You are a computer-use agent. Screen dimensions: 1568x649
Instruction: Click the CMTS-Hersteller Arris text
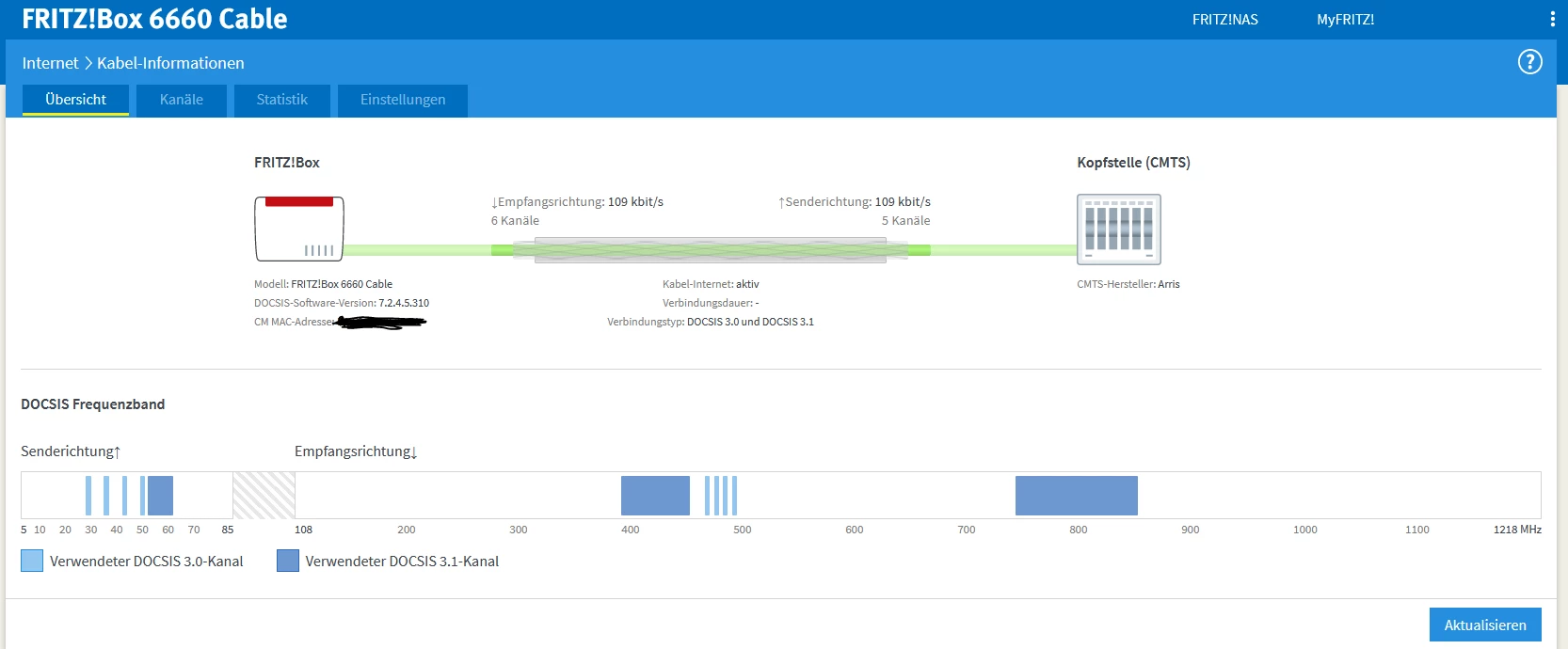(x=1128, y=284)
